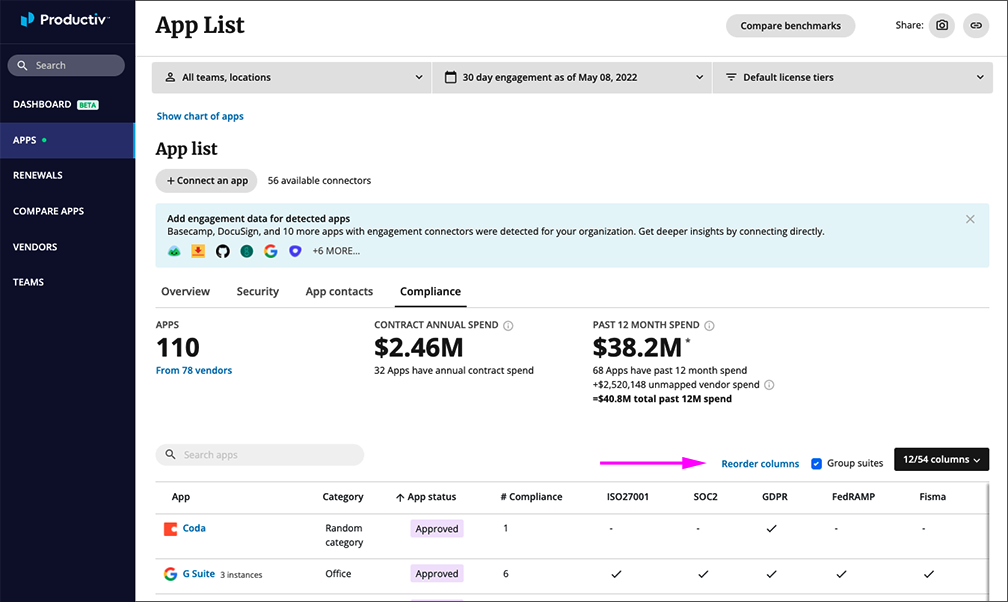Open the Default license tiers dropdown

click(852, 77)
